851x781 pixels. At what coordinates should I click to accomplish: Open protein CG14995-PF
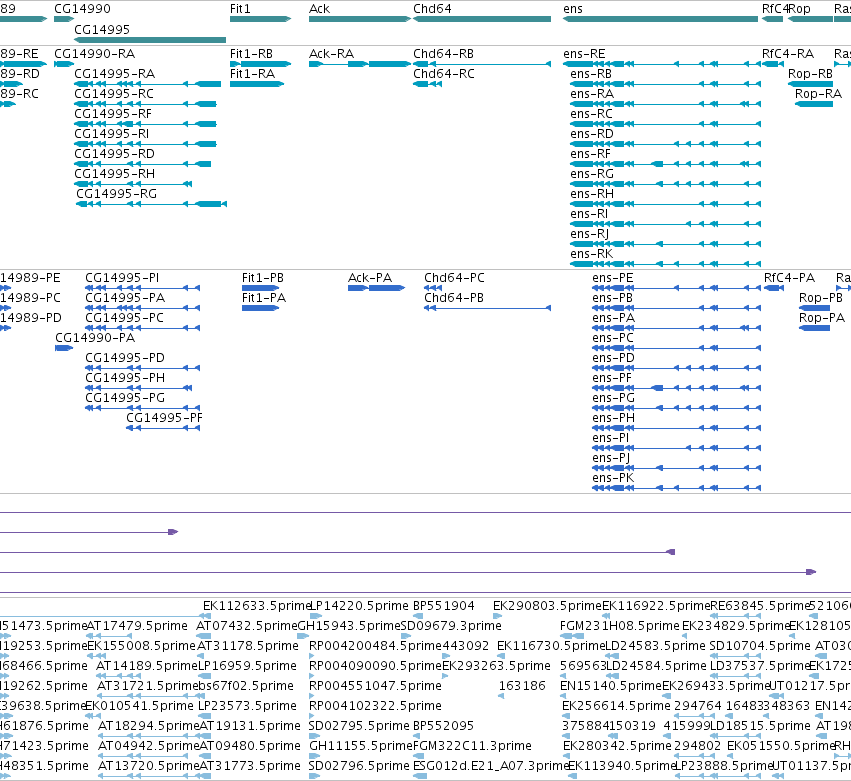(x=164, y=418)
